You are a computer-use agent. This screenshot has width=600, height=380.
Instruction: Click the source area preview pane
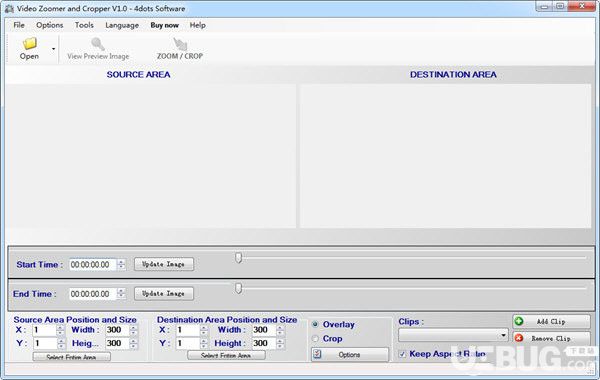tap(151, 156)
